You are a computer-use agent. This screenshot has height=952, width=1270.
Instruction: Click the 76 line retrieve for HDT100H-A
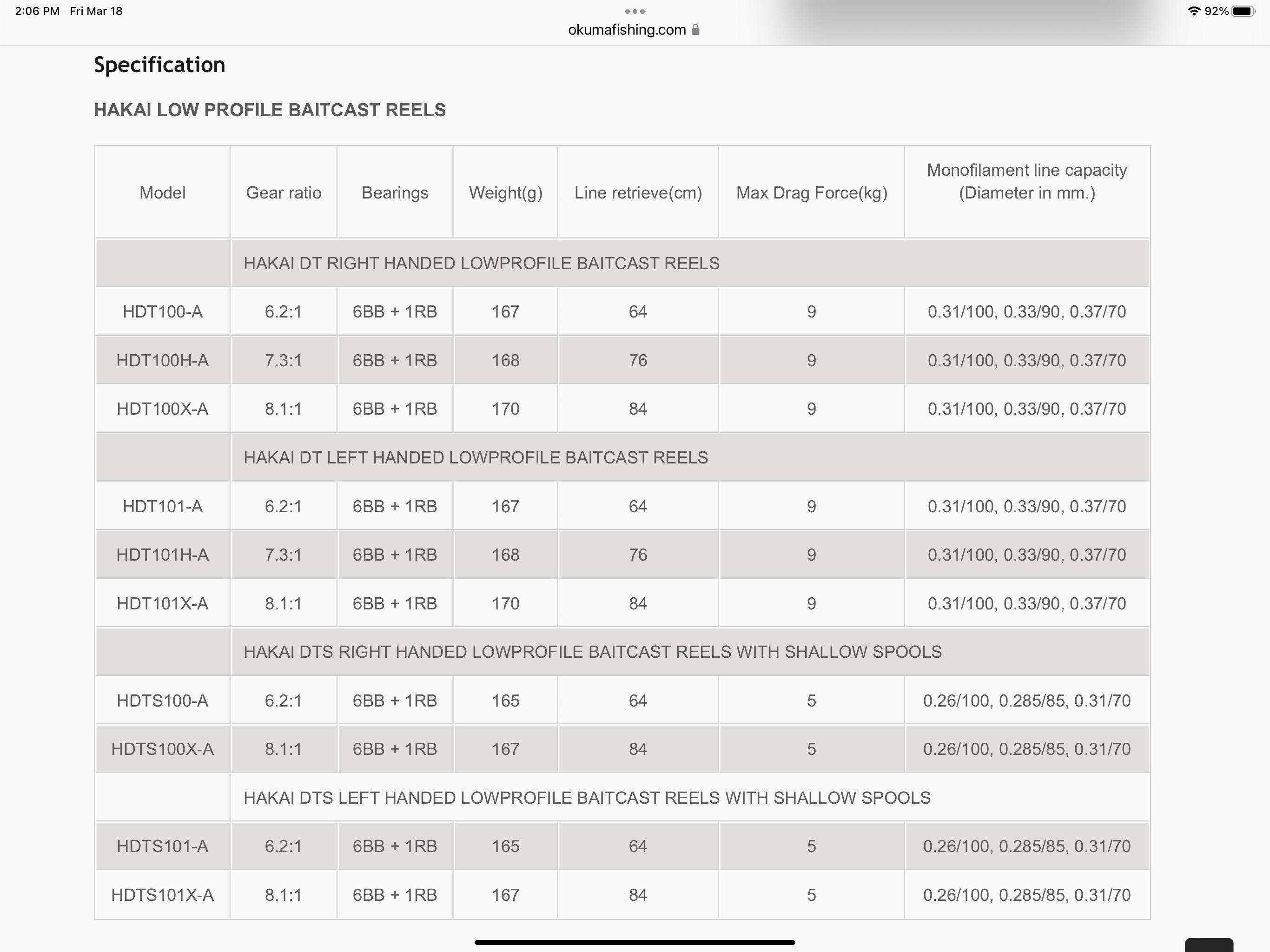pos(638,361)
